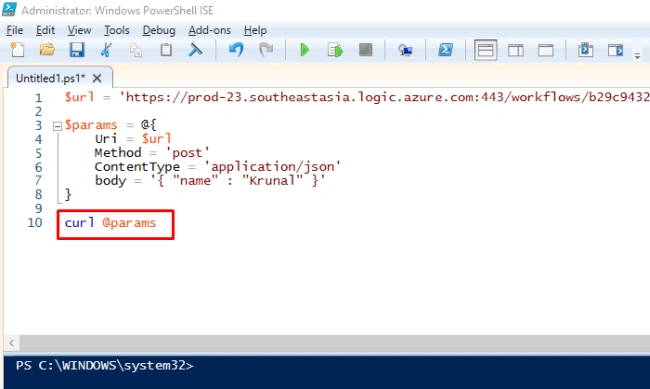
Task: Click on 'curl' on line 10
Action: [x=79, y=223]
